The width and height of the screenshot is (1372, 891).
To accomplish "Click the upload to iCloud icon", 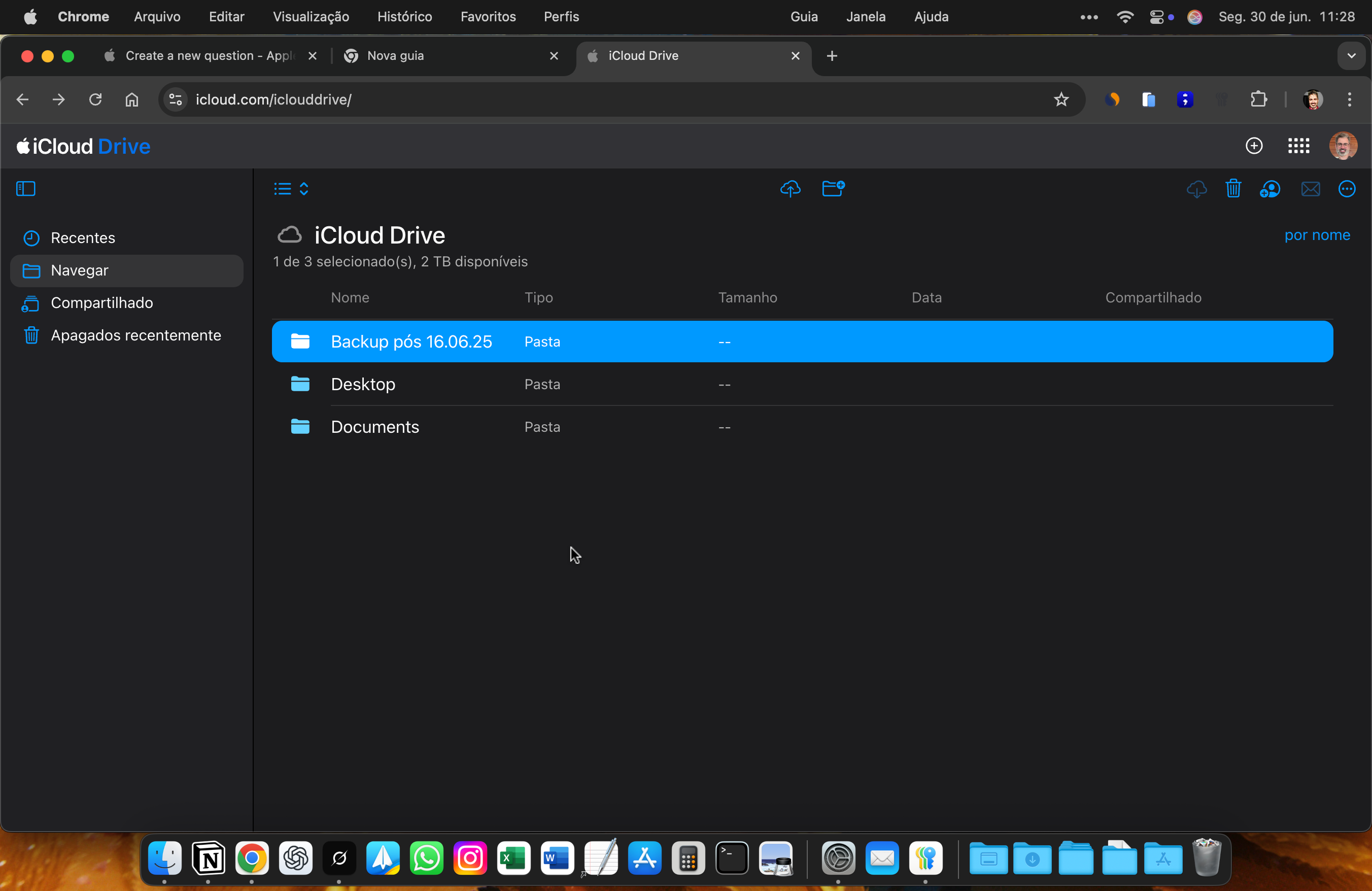I will [790, 189].
